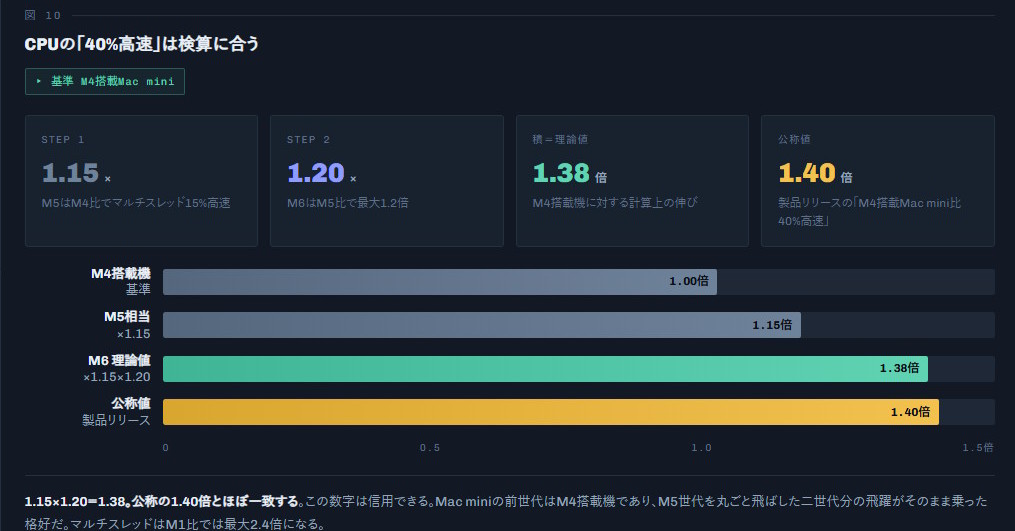The height and width of the screenshot is (531, 1015).
Task: Click the 1.38倍 bar label
Action: click(899, 368)
